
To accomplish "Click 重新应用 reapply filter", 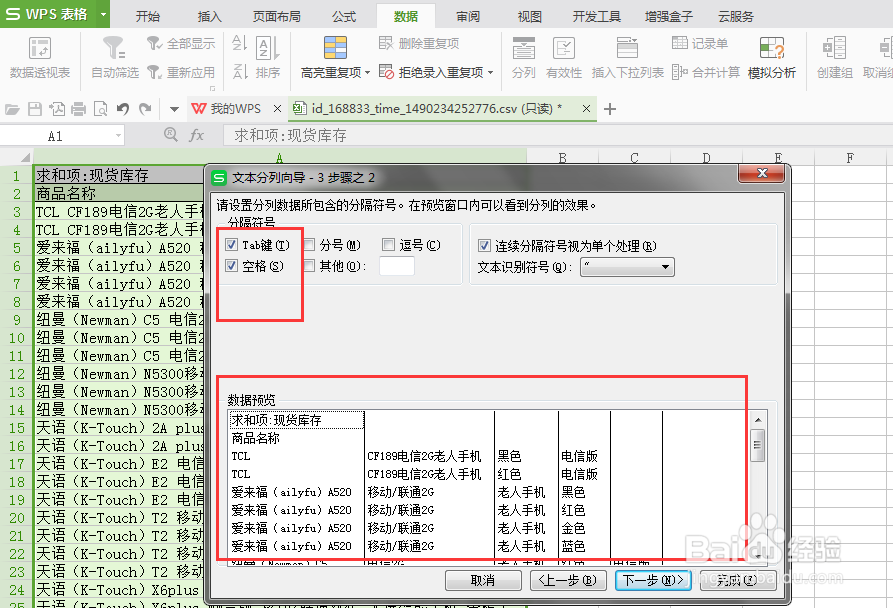I will (181, 72).
